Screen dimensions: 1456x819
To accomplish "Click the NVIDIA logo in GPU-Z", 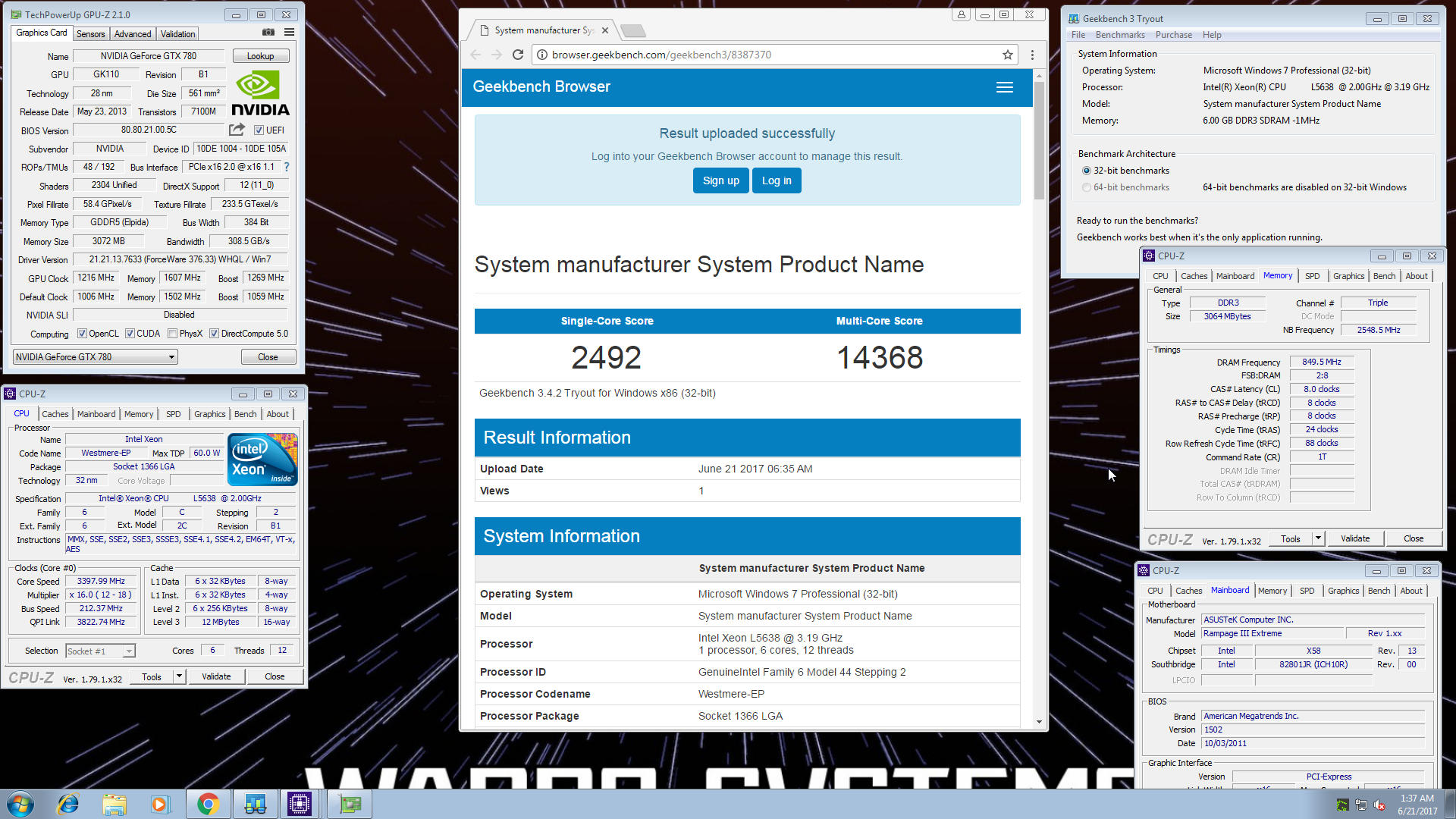I will pyautogui.click(x=260, y=93).
